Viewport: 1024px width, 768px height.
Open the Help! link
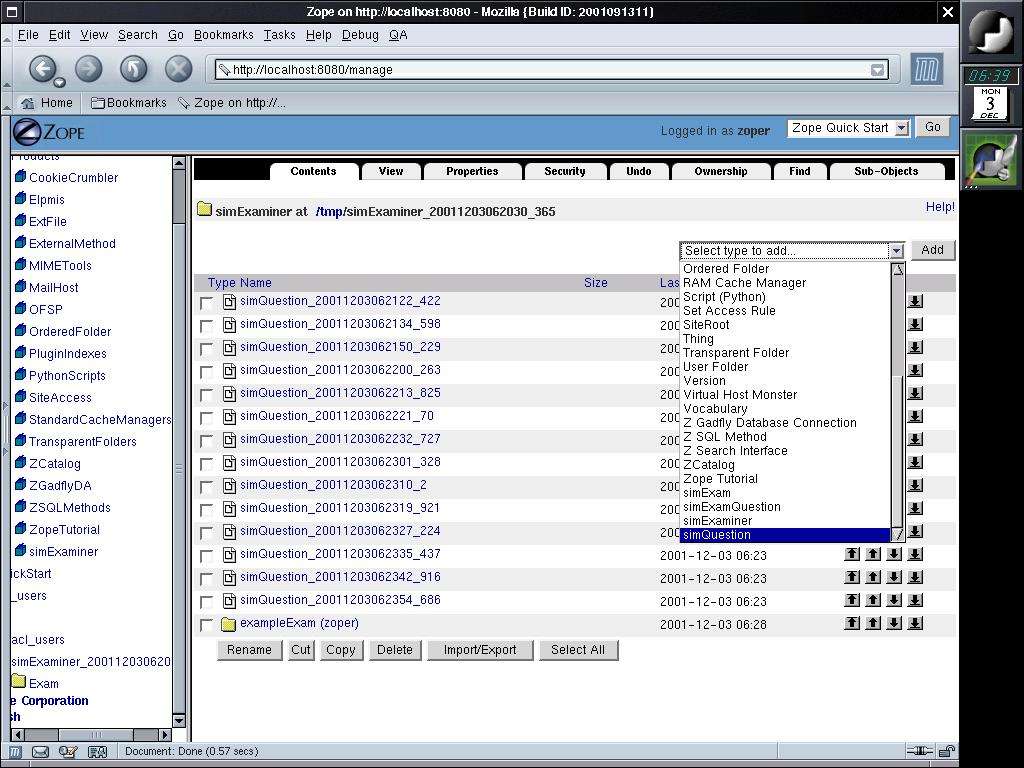[x=940, y=207]
